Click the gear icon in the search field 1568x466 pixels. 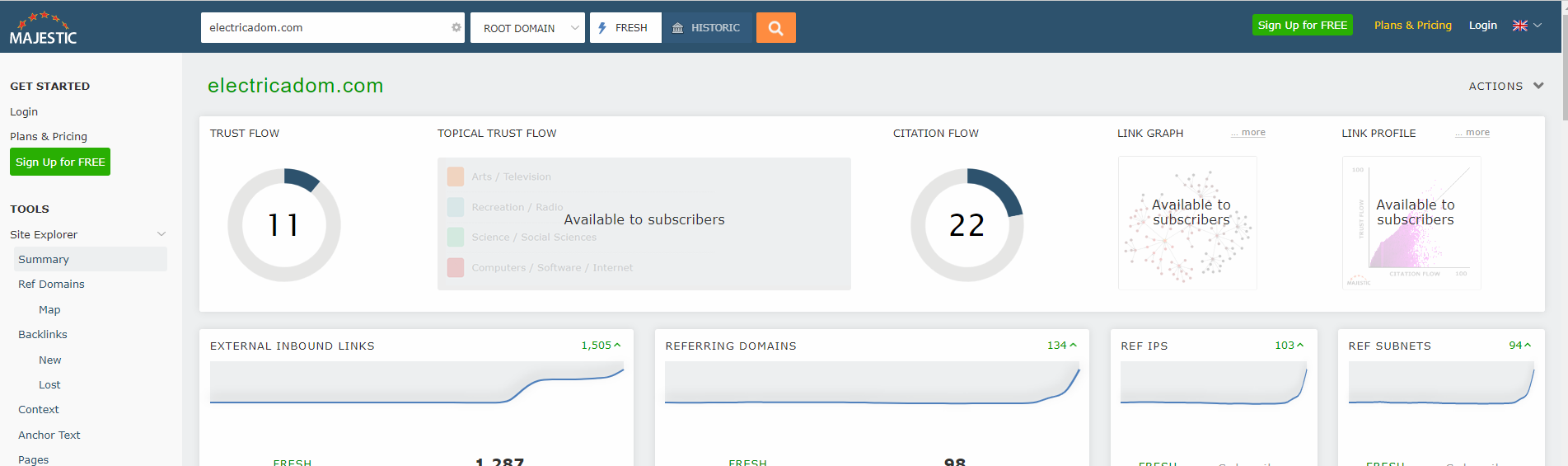456,27
